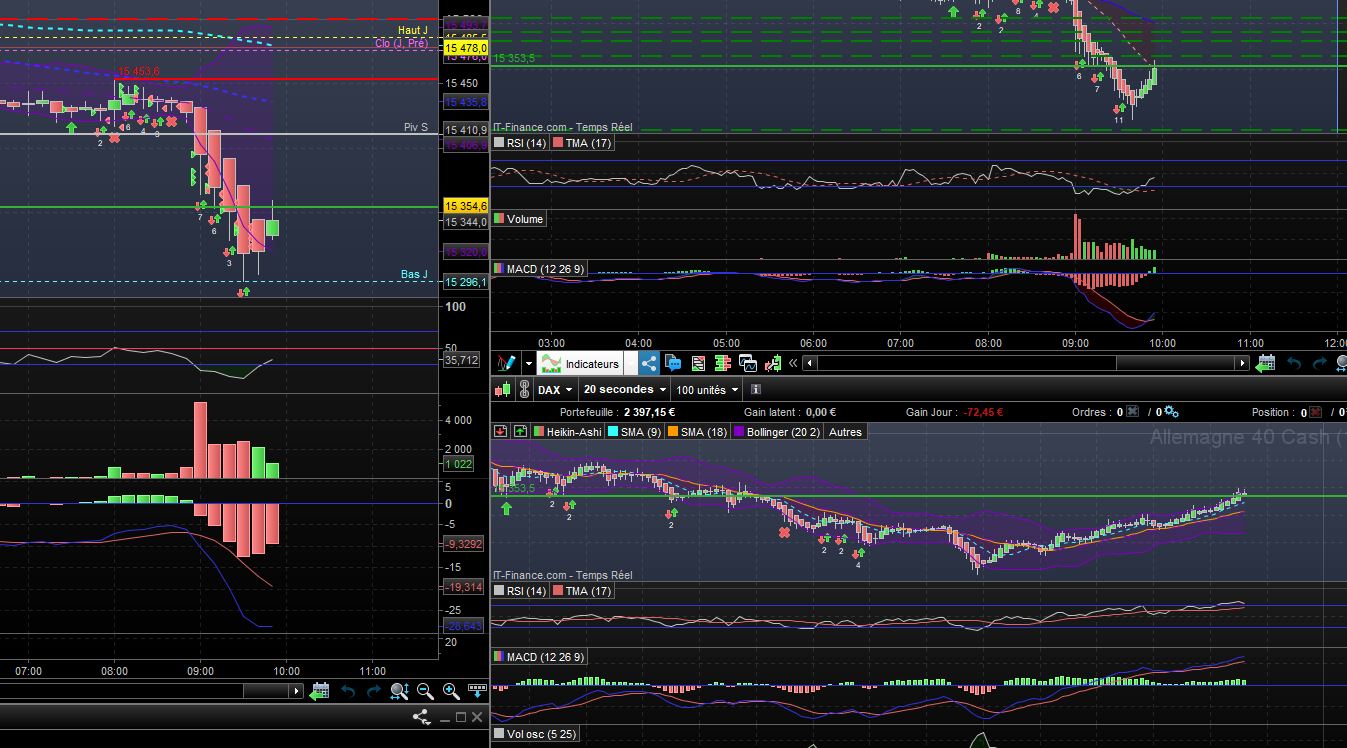Expand the hidden toolbar items chevron
Viewport: 1347px width, 748px height.
click(x=793, y=364)
